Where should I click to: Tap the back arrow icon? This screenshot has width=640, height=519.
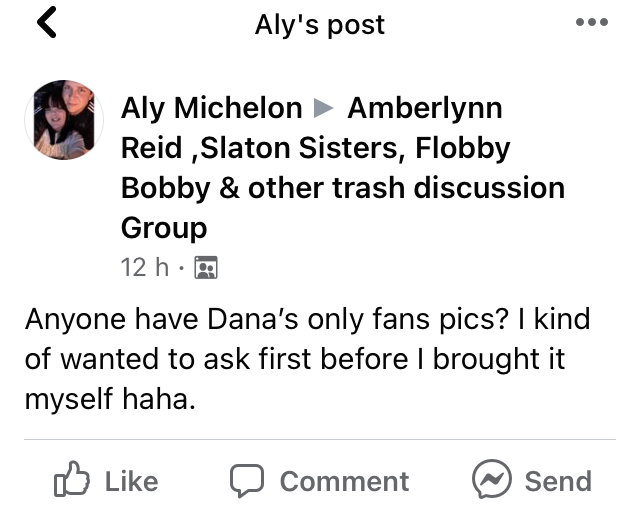47,22
